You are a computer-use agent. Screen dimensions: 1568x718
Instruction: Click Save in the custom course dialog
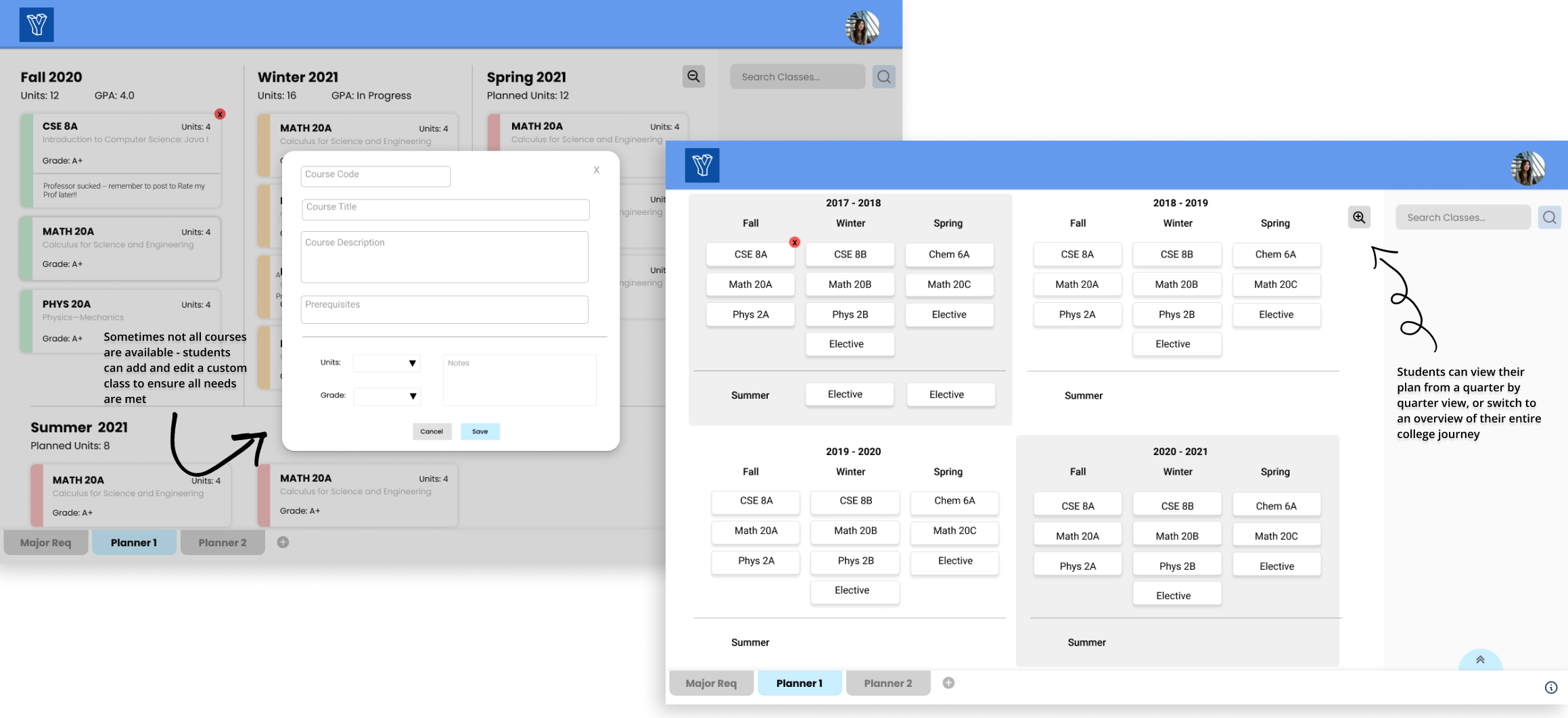tap(480, 431)
